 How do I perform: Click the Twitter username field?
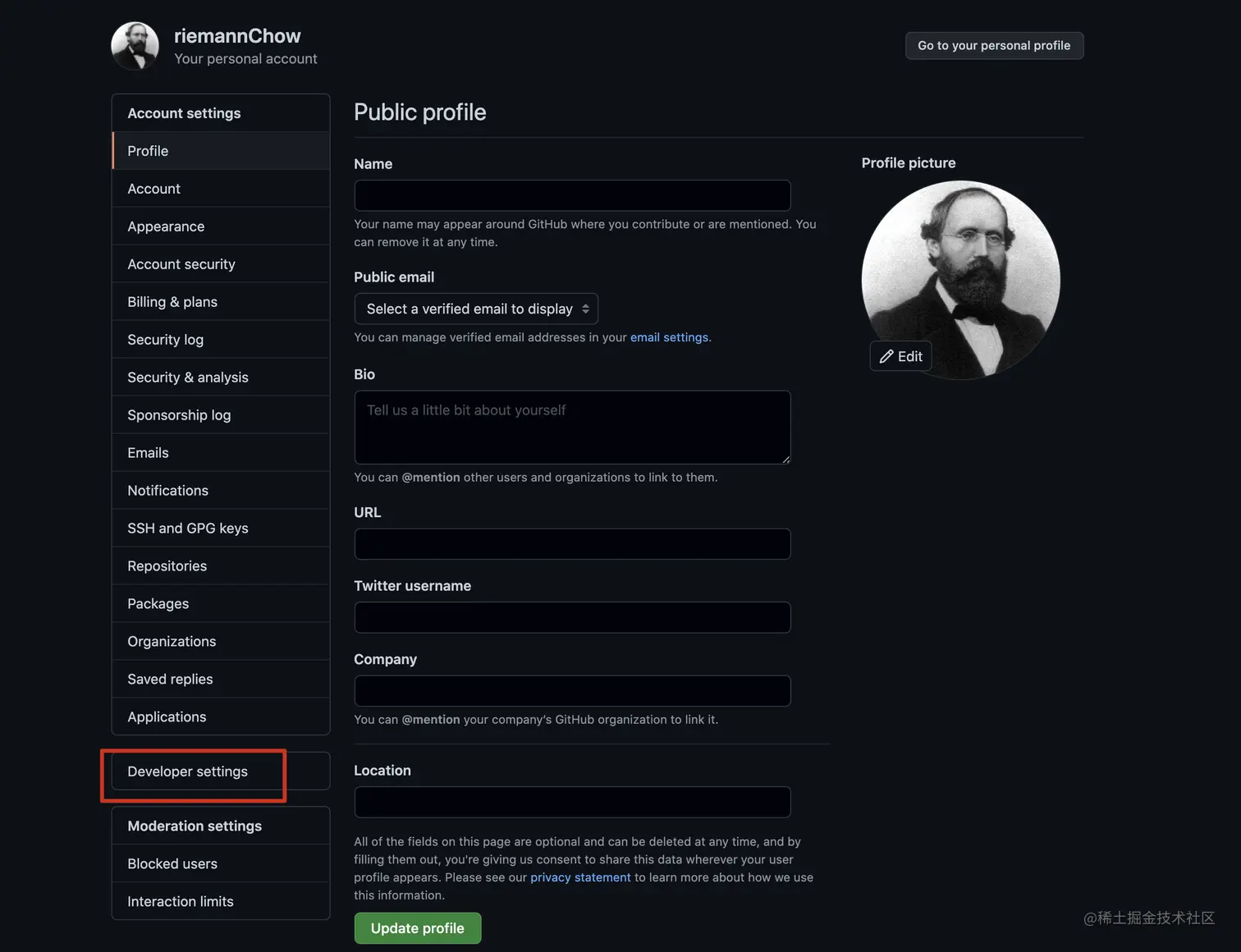572,617
